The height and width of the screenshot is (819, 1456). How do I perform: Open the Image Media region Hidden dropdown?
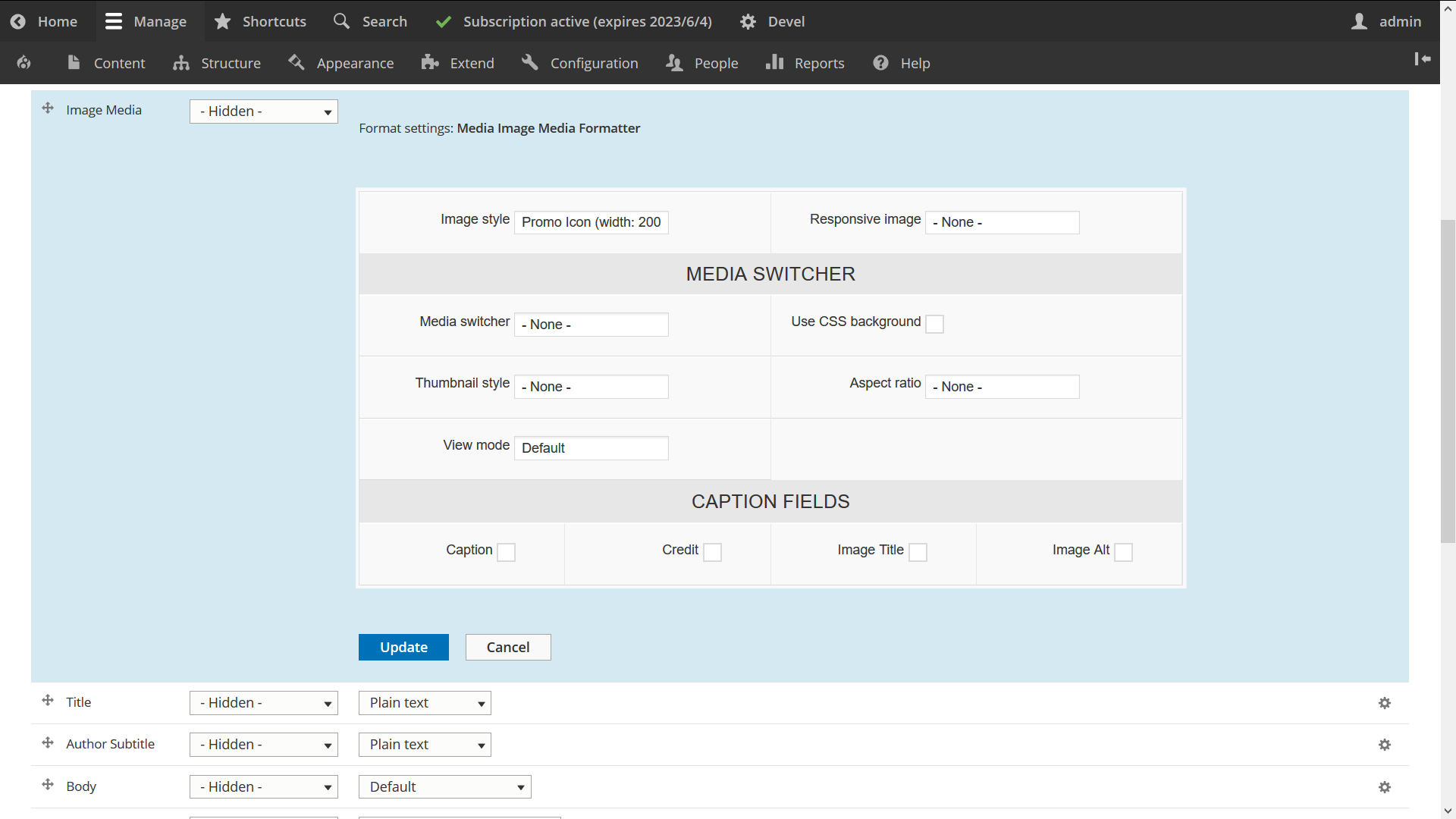coord(263,111)
